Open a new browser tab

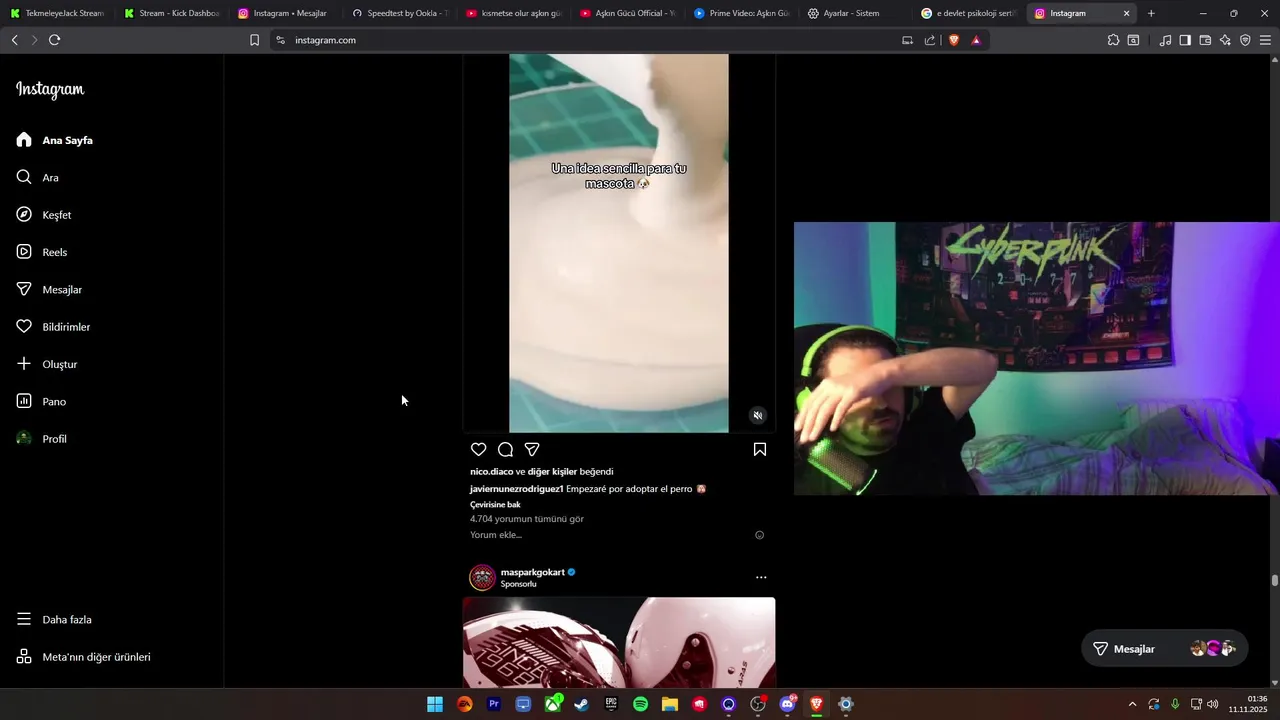pos(1151,14)
